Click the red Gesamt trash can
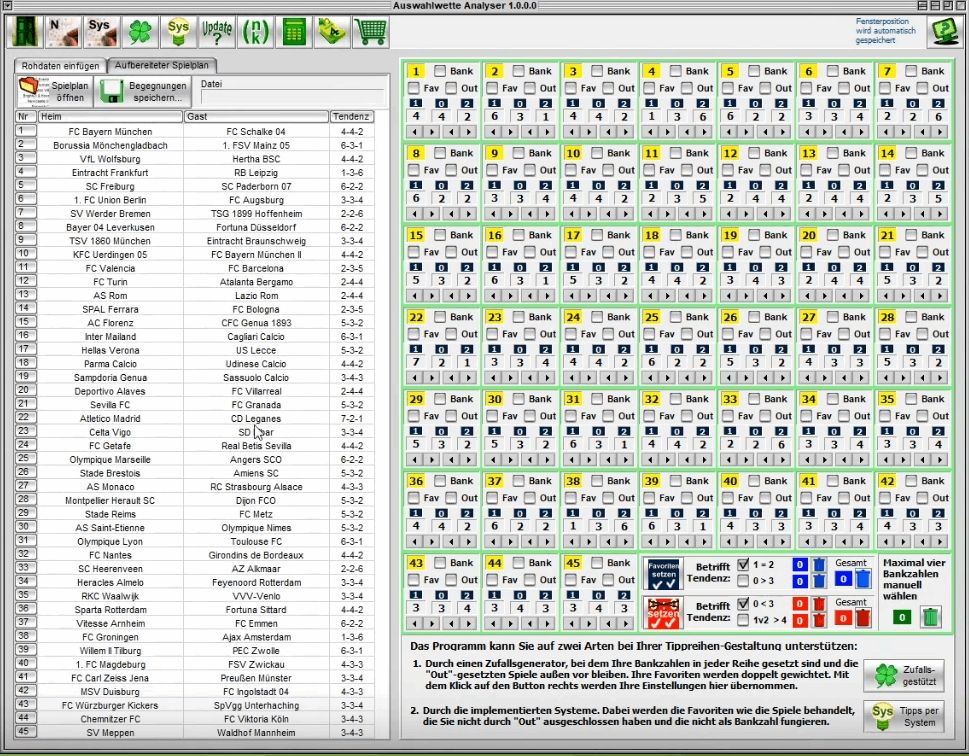Image resolution: width=969 pixels, height=756 pixels. point(863,618)
